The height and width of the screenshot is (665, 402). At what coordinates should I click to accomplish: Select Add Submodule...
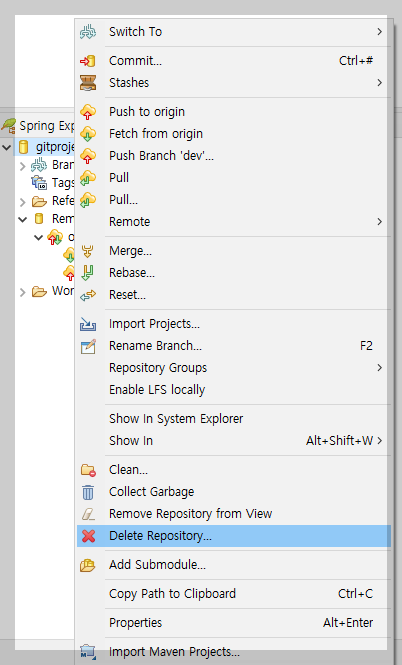(233, 564)
